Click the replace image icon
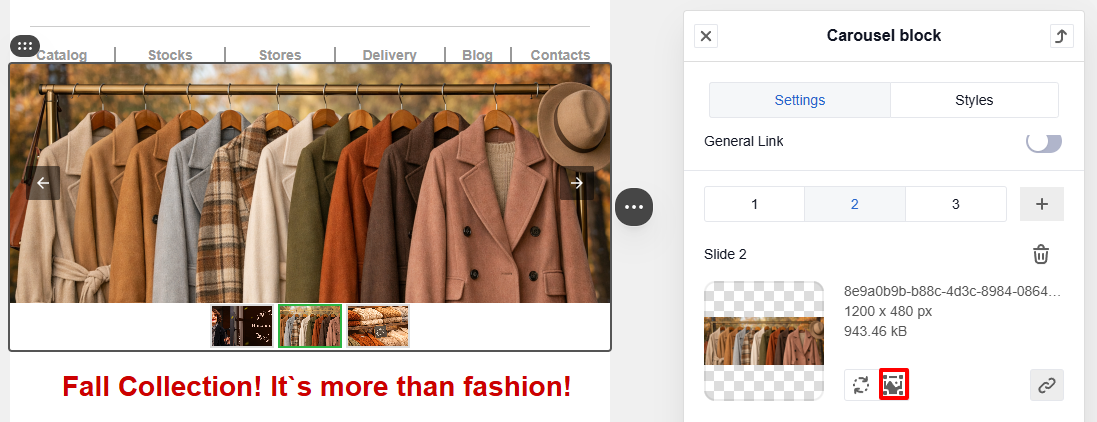 click(859, 385)
